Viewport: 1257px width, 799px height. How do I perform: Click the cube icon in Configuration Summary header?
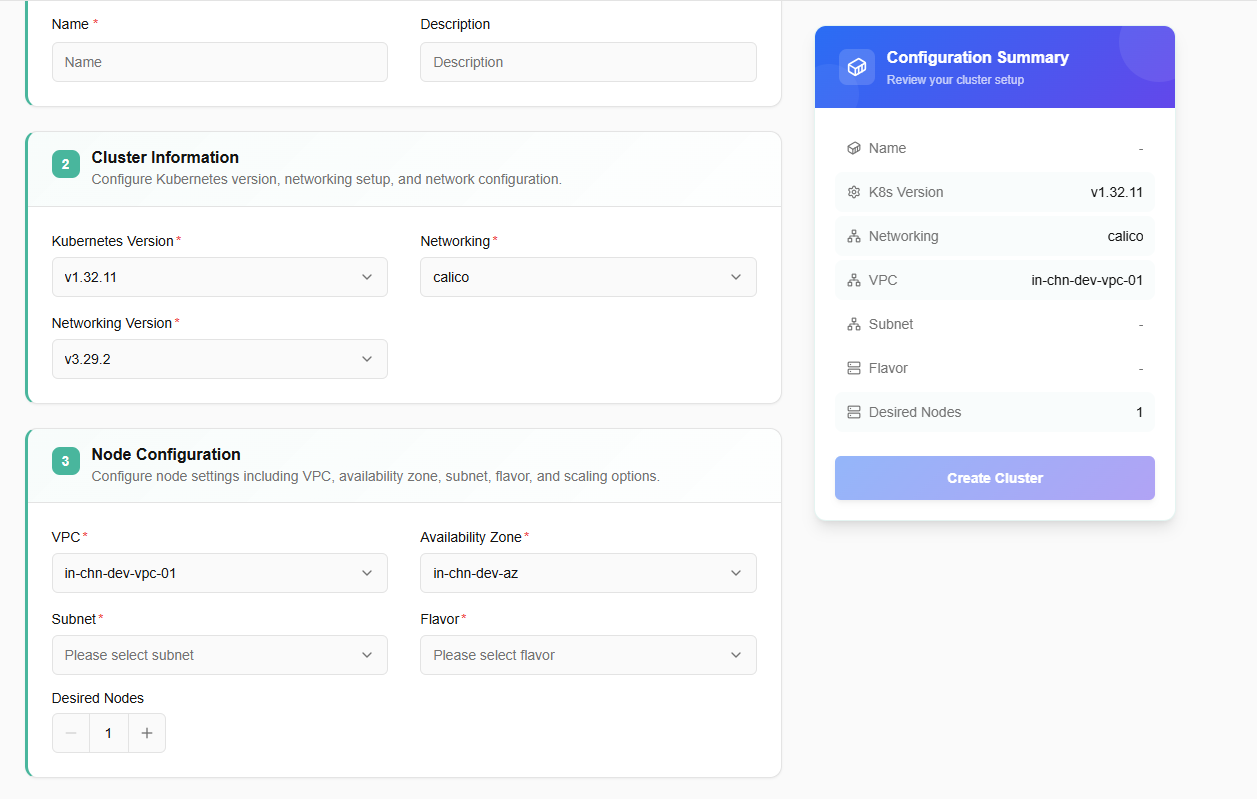pos(856,67)
